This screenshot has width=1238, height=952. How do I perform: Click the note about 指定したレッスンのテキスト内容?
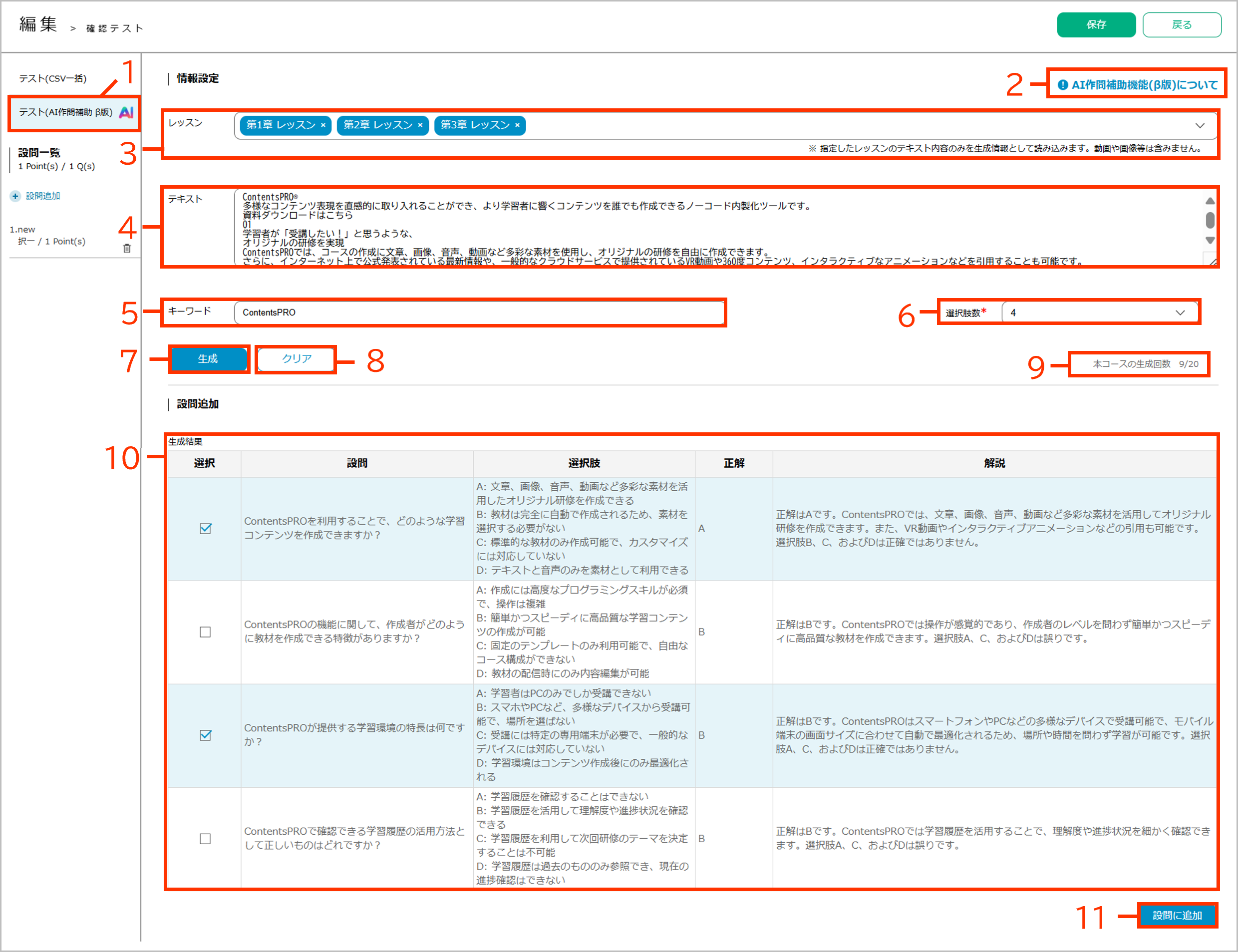click(1005, 148)
